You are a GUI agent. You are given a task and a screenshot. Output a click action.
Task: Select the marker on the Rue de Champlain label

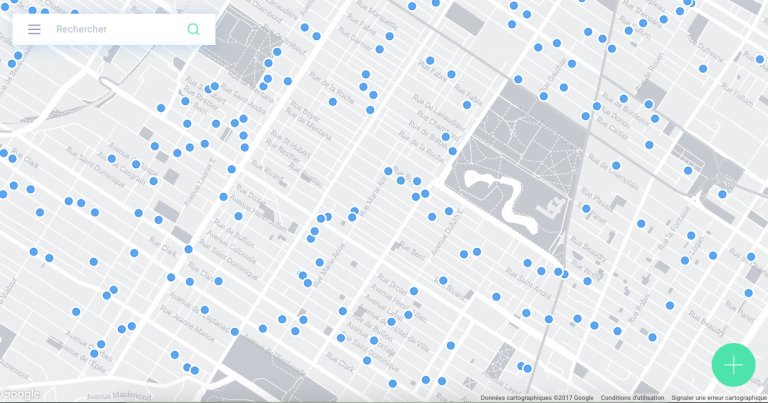coord(616,166)
